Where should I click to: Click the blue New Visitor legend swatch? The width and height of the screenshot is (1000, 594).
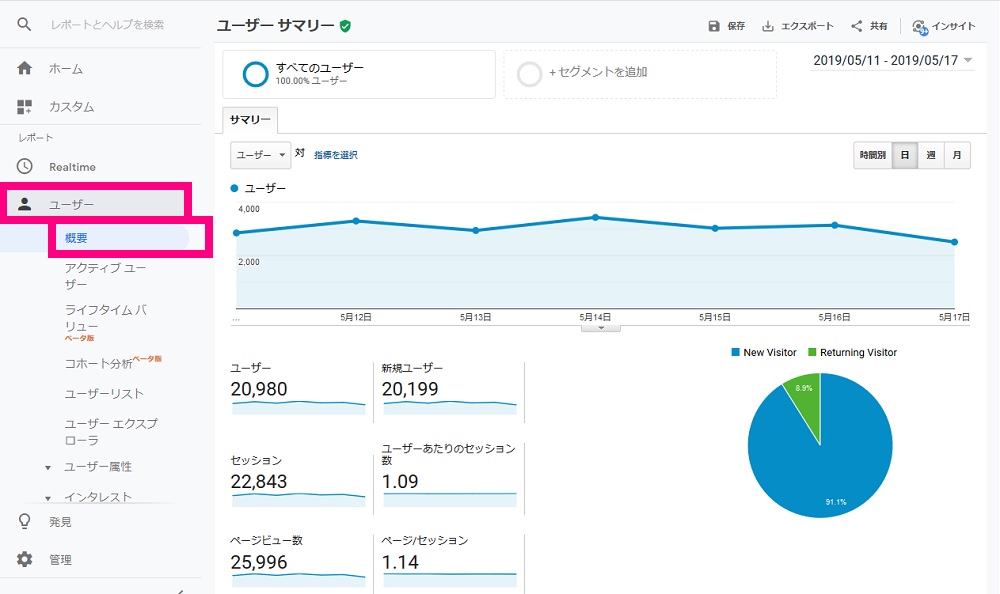coord(735,352)
